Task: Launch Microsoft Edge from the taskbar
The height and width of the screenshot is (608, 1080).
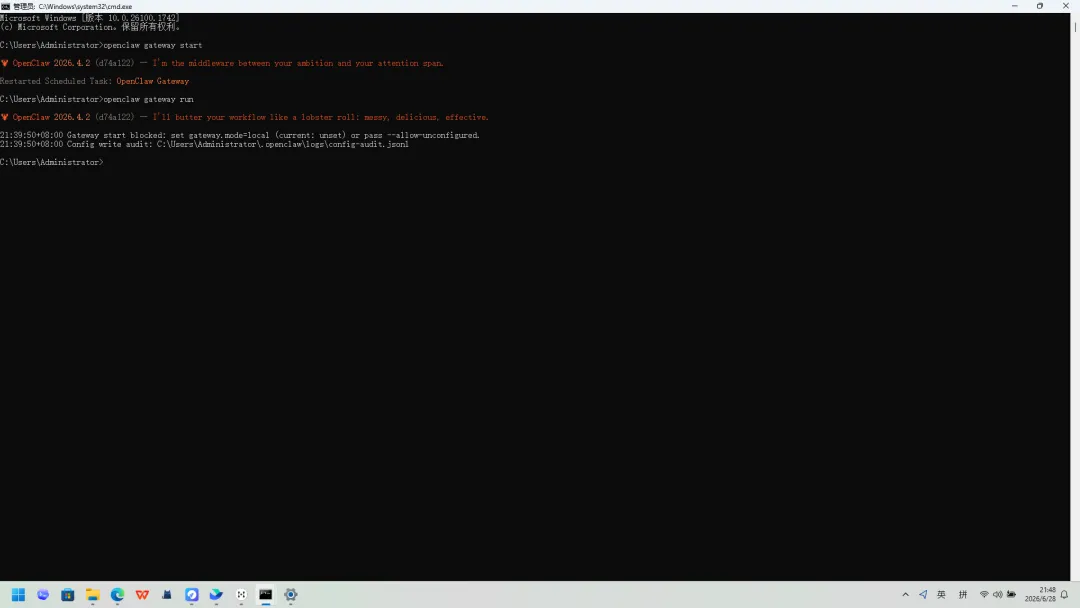Action: (x=117, y=594)
